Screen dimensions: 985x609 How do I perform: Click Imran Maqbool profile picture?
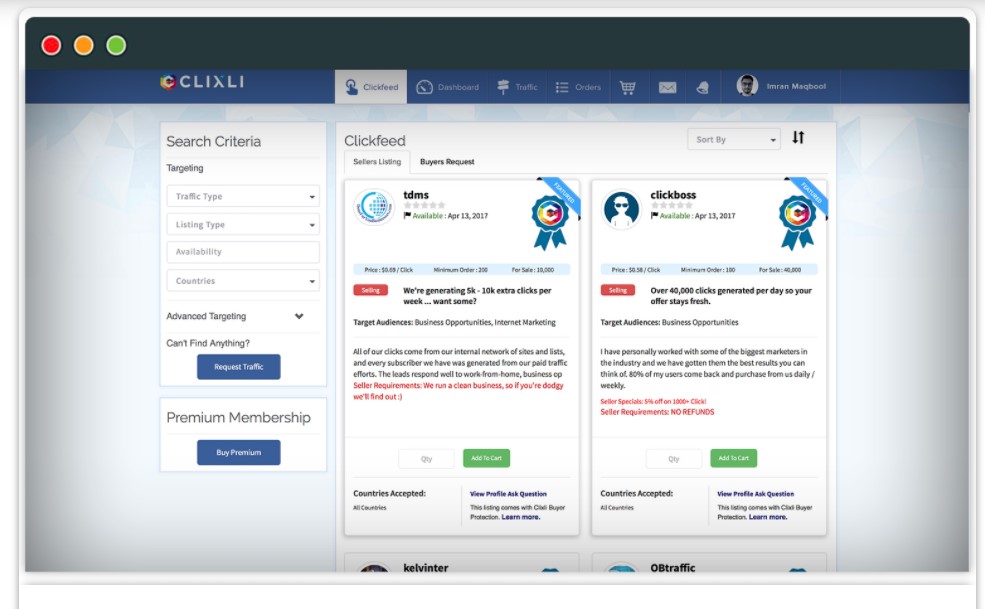[747, 86]
